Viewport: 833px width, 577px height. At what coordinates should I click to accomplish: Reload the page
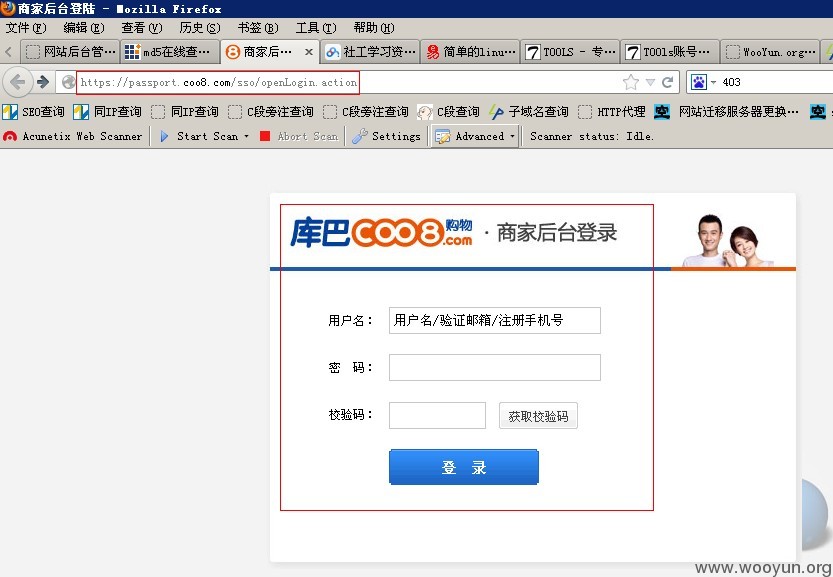click(x=668, y=82)
